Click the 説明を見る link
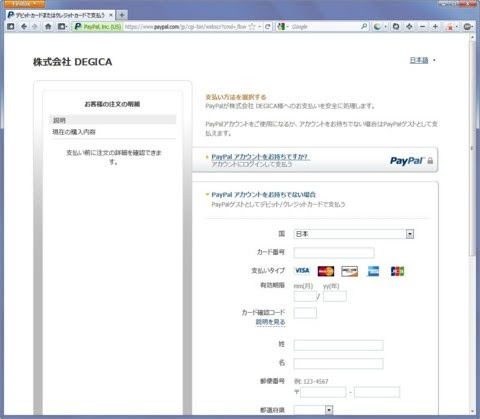This screenshot has height=419, width=480. coord(270,322)
